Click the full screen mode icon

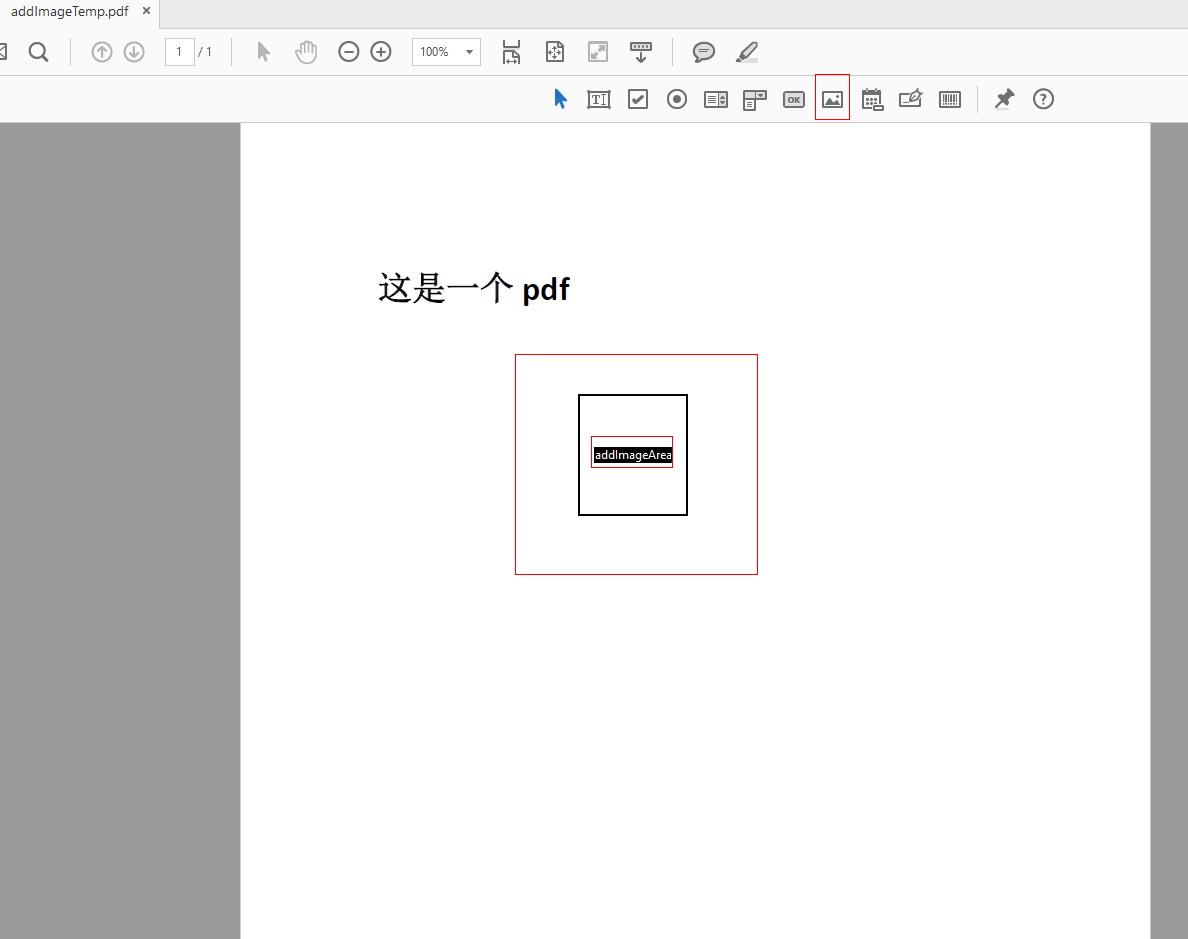598,52
